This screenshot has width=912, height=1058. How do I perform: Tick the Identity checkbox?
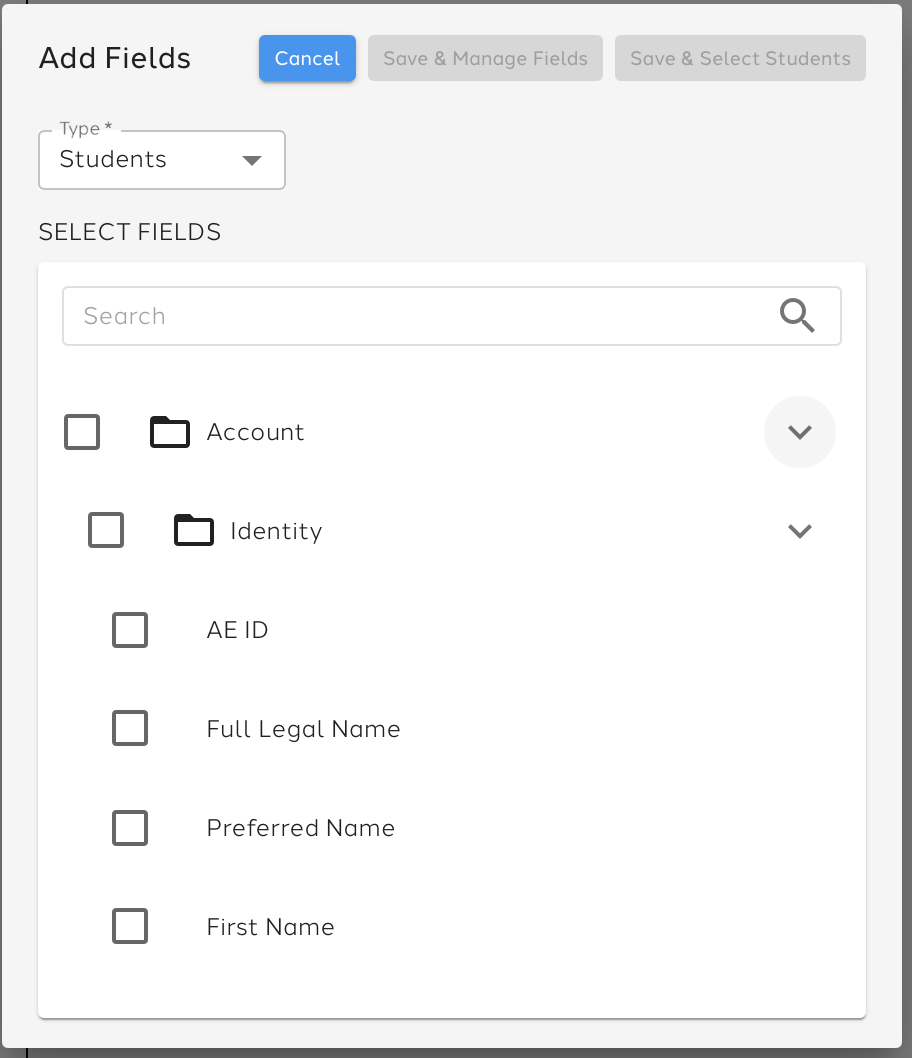[x=106, y=531]
